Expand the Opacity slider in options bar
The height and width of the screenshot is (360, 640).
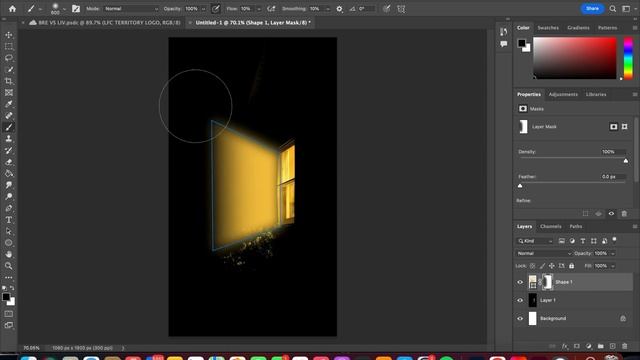point(203,9)
